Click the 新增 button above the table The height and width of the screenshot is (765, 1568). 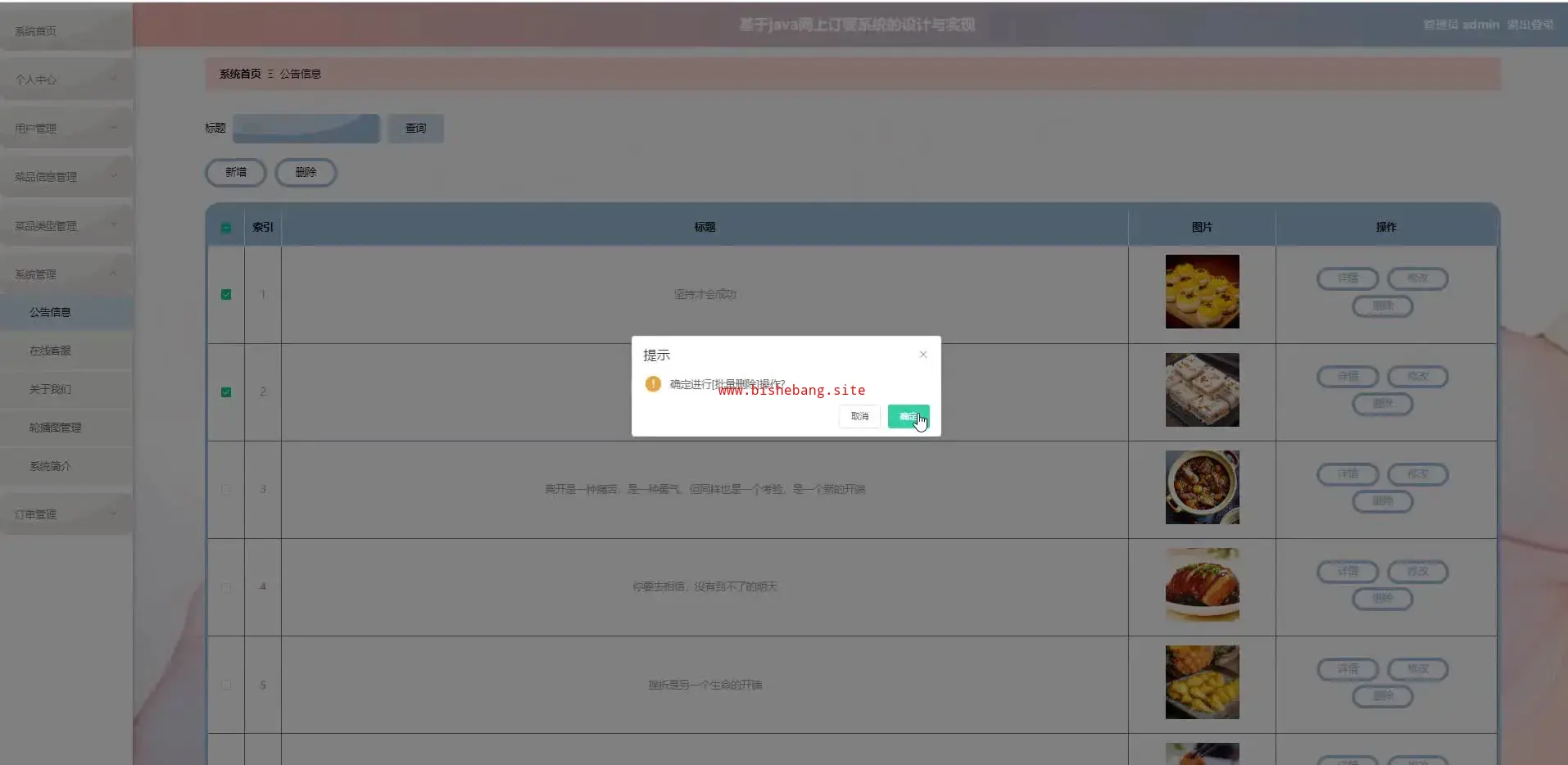click(236, 172)
